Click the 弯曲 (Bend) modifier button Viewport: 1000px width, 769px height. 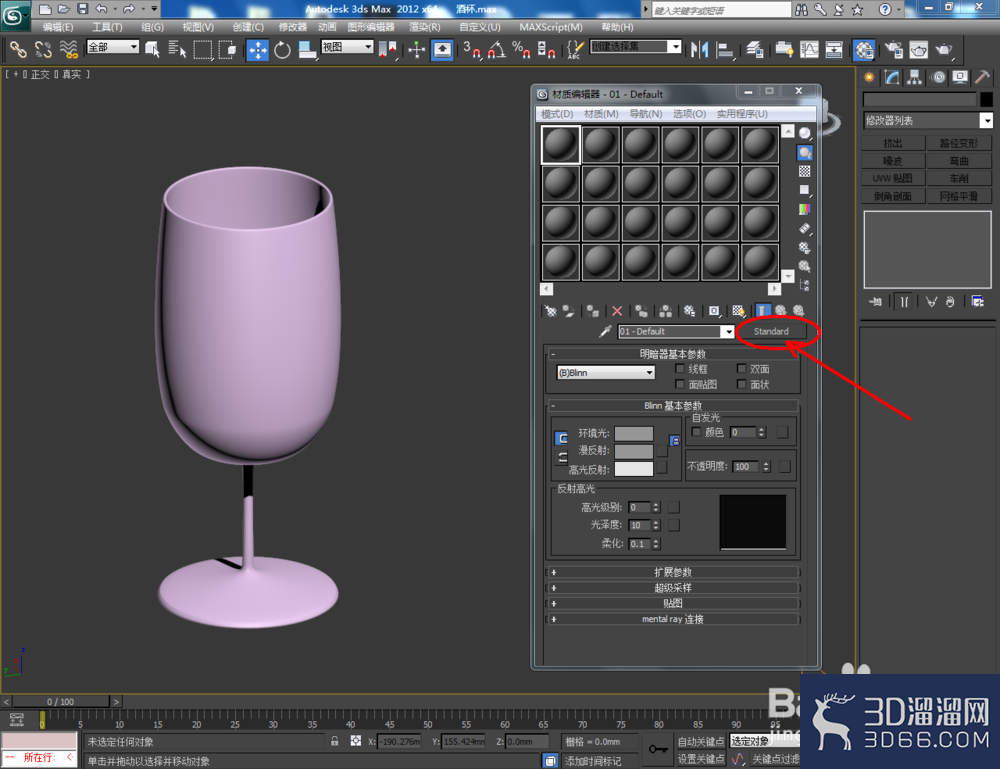959,160
